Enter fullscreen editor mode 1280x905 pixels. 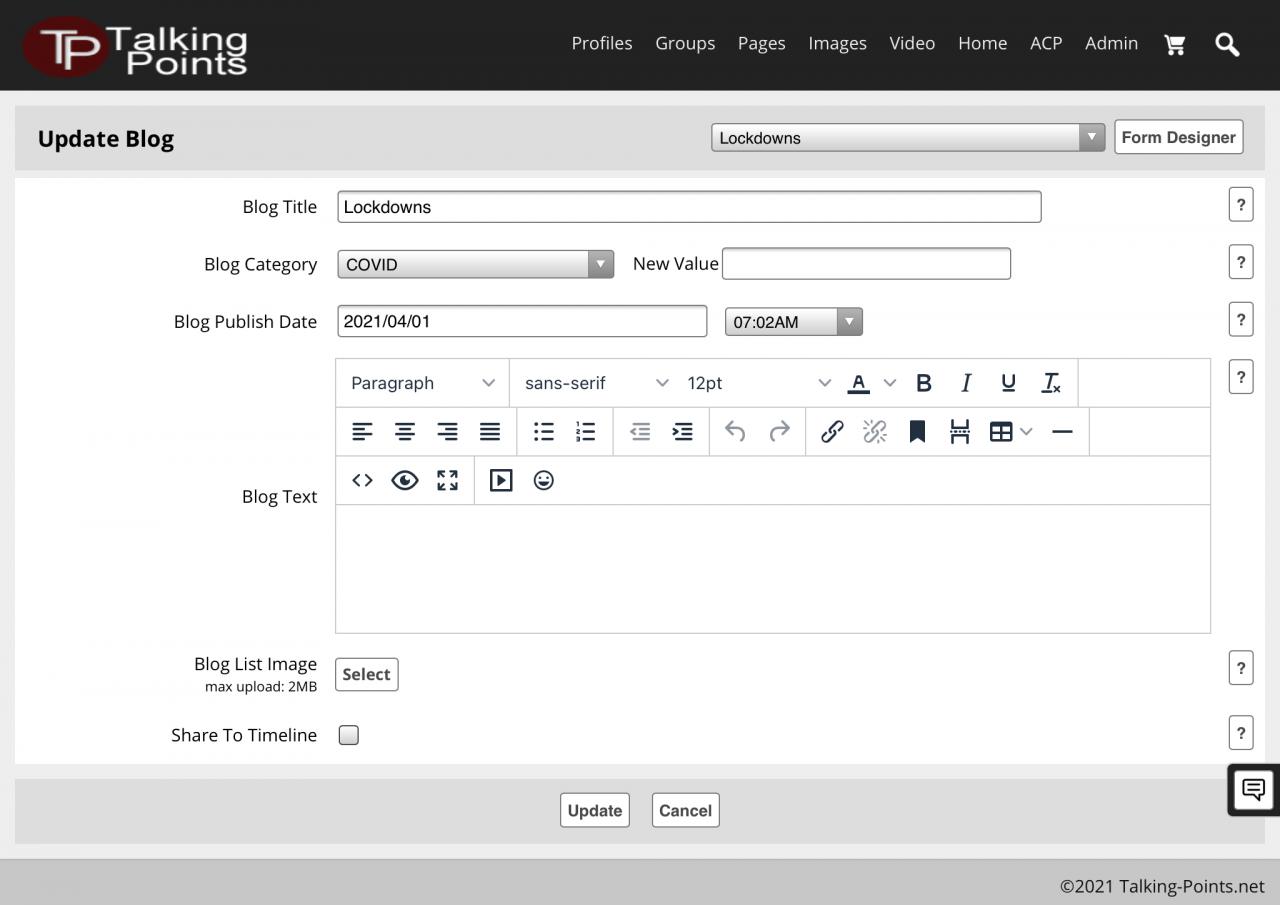point(447,480)
